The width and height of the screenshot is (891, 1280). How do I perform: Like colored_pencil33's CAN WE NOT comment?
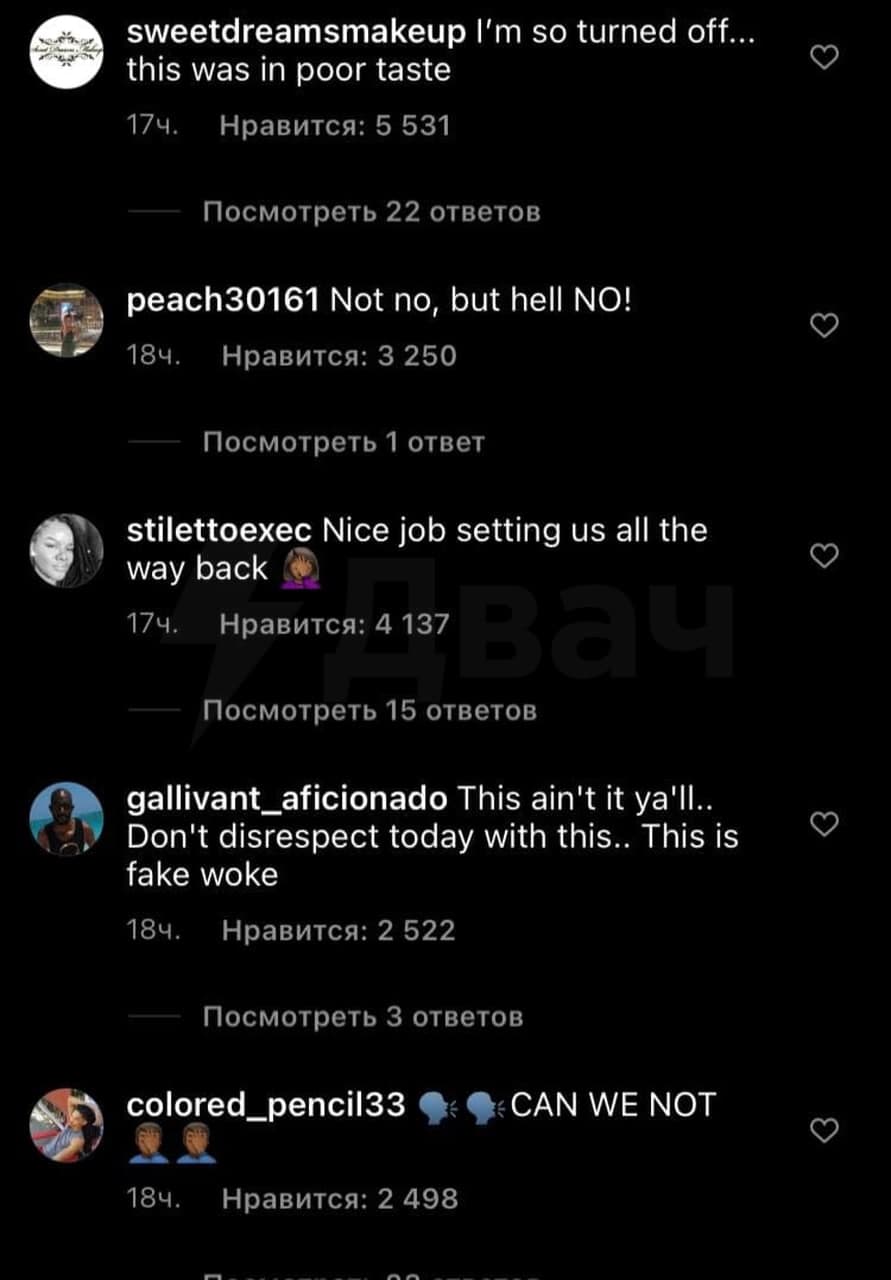[822, 1131]
